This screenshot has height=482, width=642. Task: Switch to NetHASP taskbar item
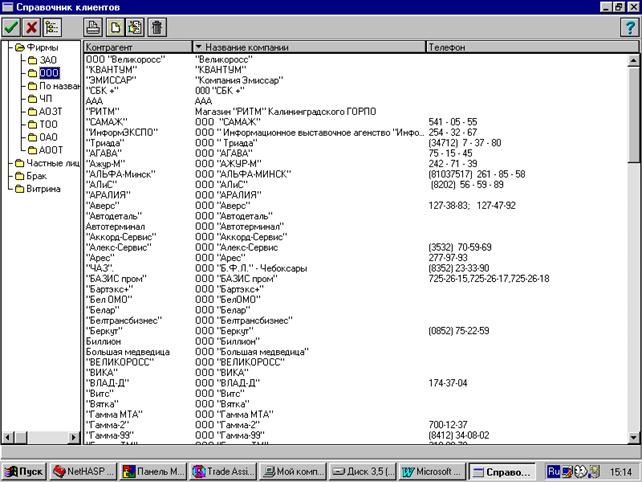83,472
